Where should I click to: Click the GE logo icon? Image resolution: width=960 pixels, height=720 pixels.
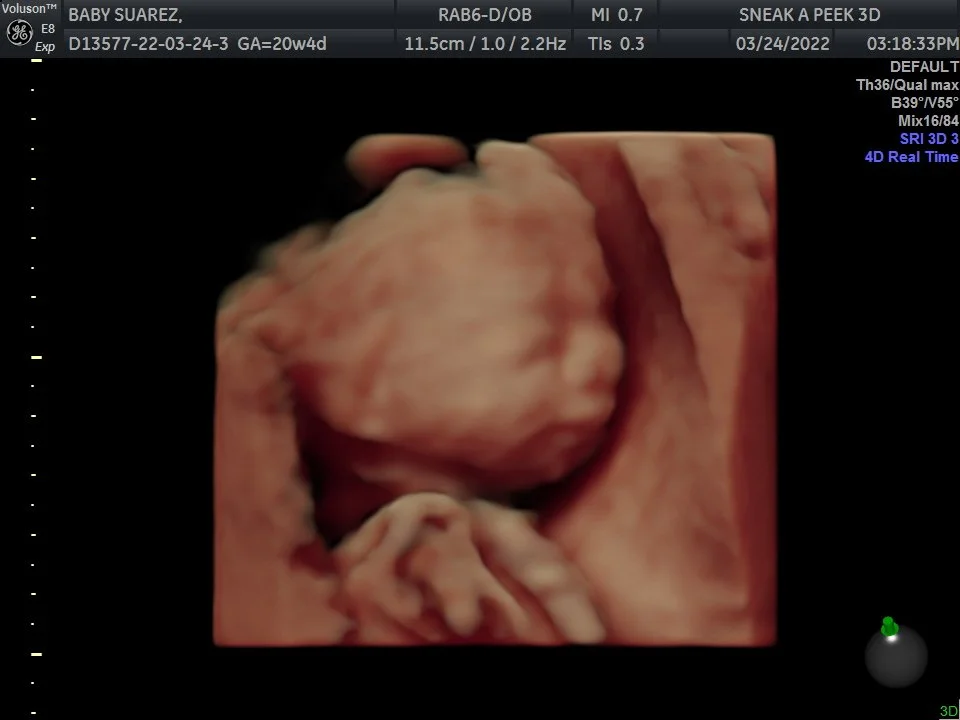click(19, 32)
